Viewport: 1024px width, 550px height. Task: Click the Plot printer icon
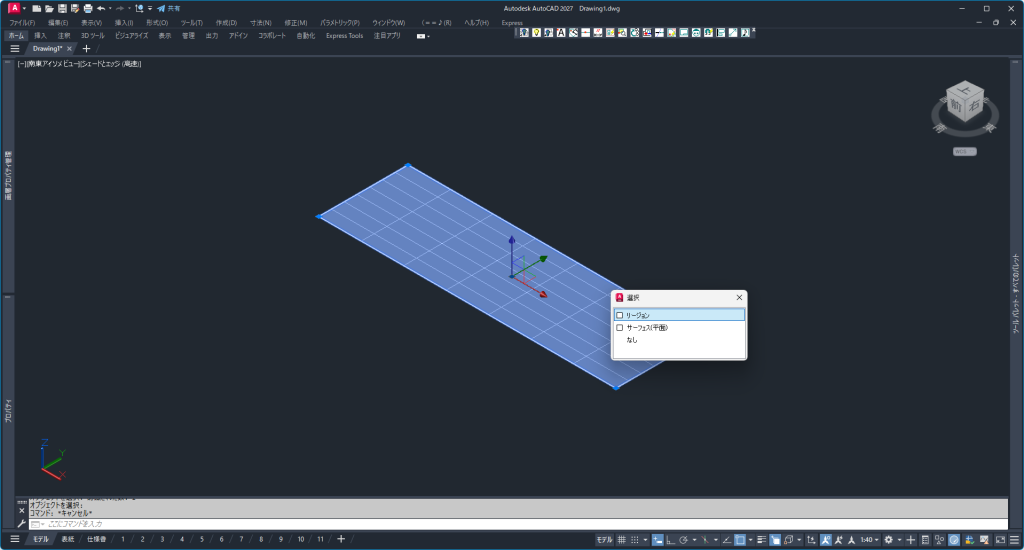pos(88,8)
